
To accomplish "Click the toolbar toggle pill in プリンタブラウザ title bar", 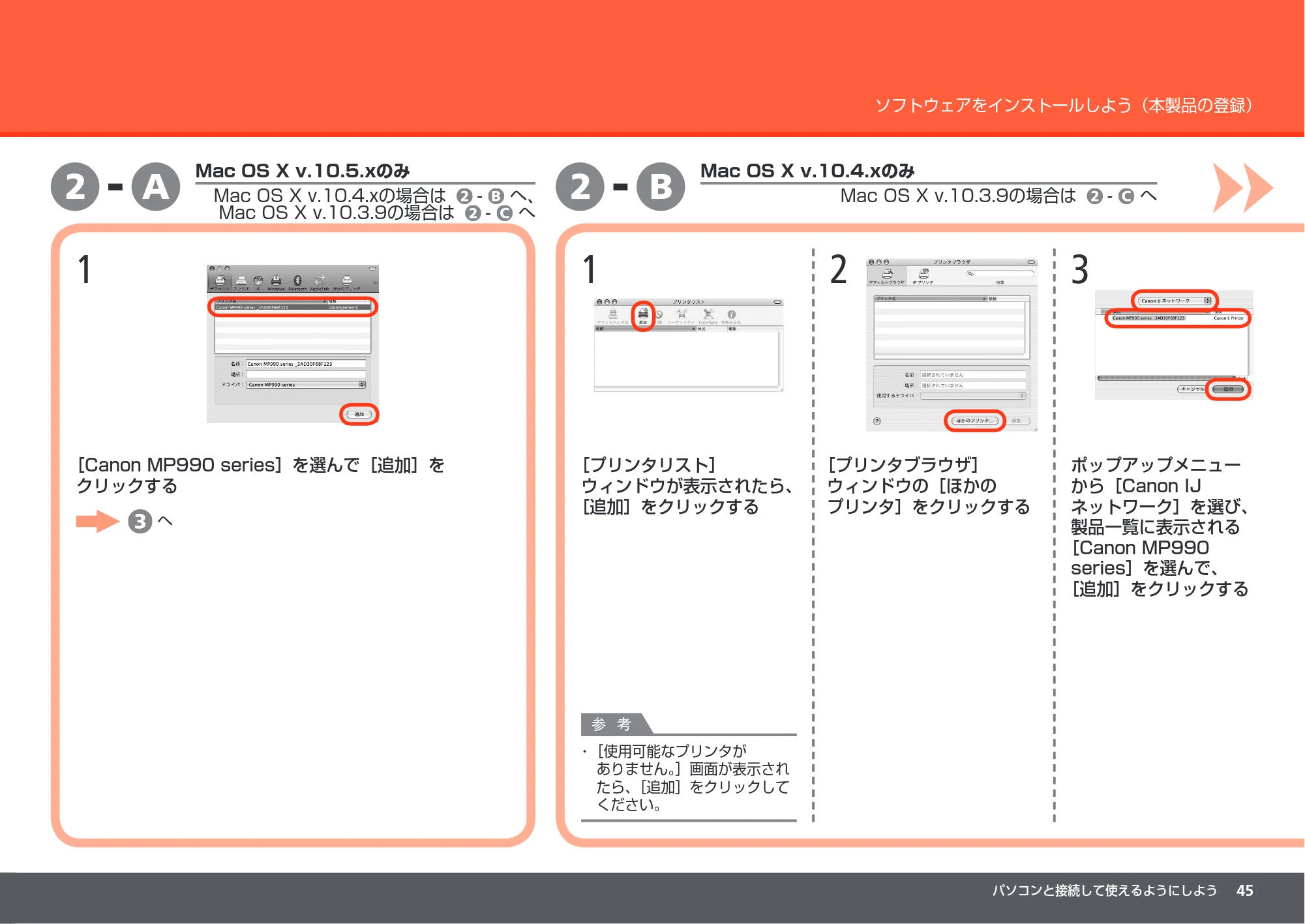I will click(x=1031, y=262).
